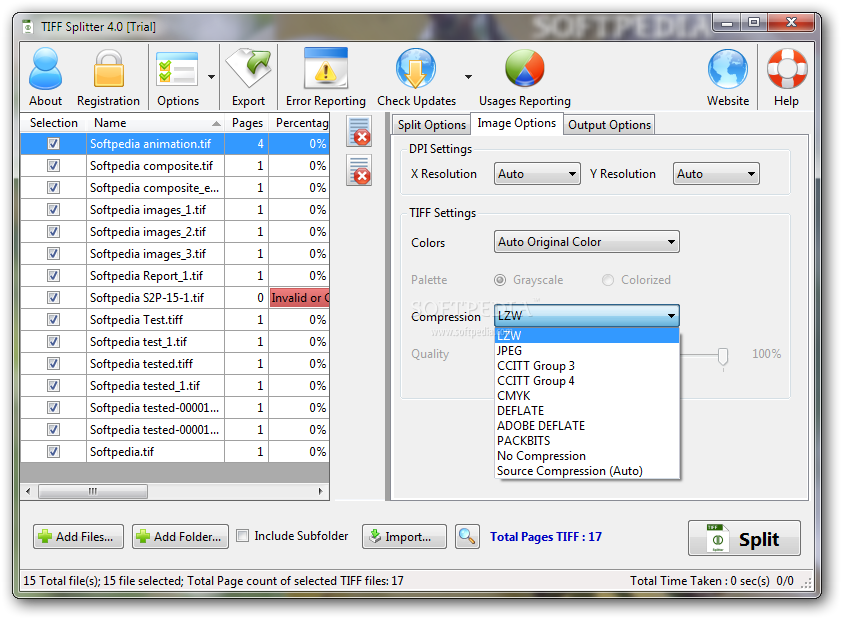Click the file list scroll left arrow
Viewport: 842px width, 619px height.
28,491
